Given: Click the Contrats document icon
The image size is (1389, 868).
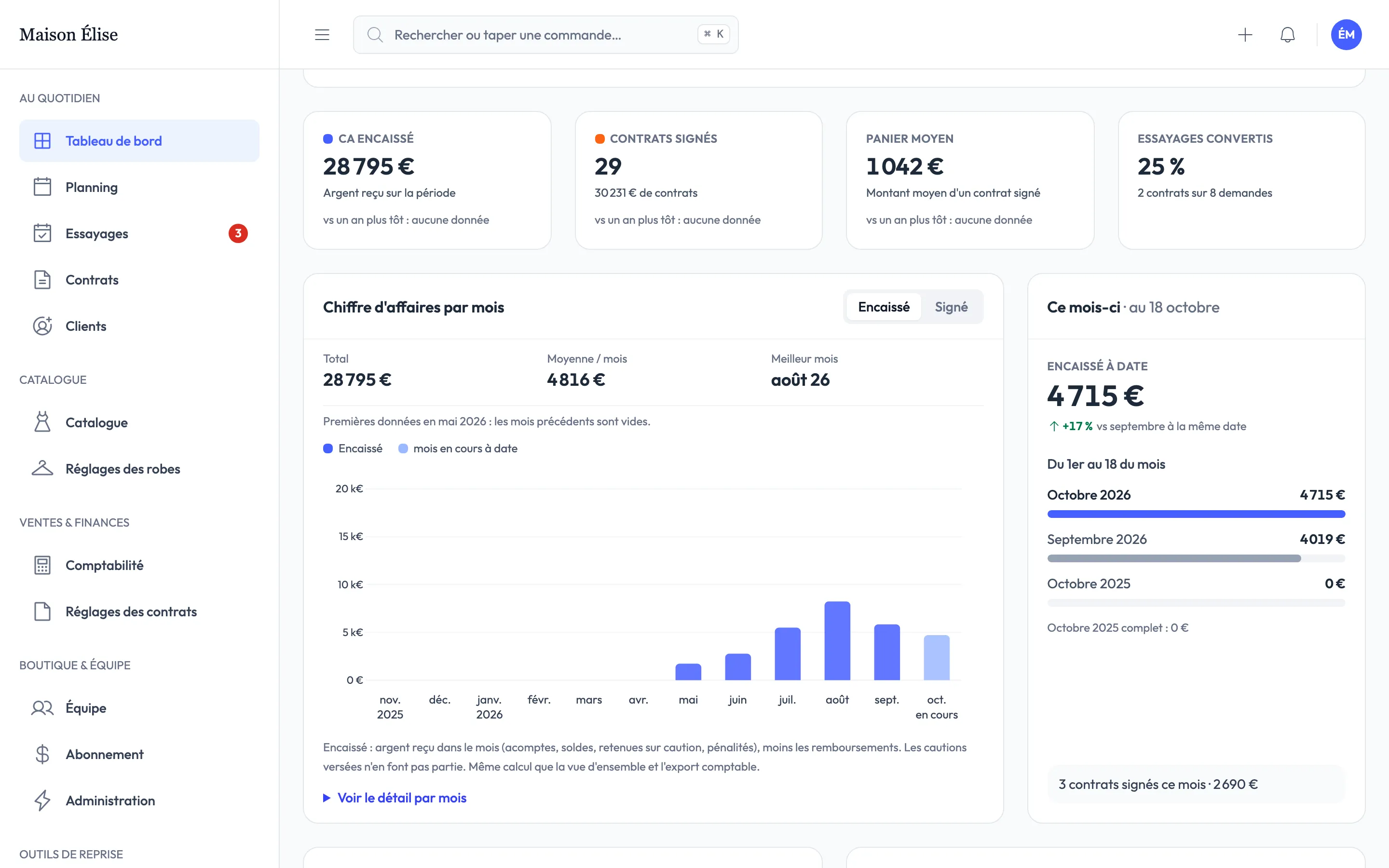Looking at the screenshot, I should click(x=42, y=280).
